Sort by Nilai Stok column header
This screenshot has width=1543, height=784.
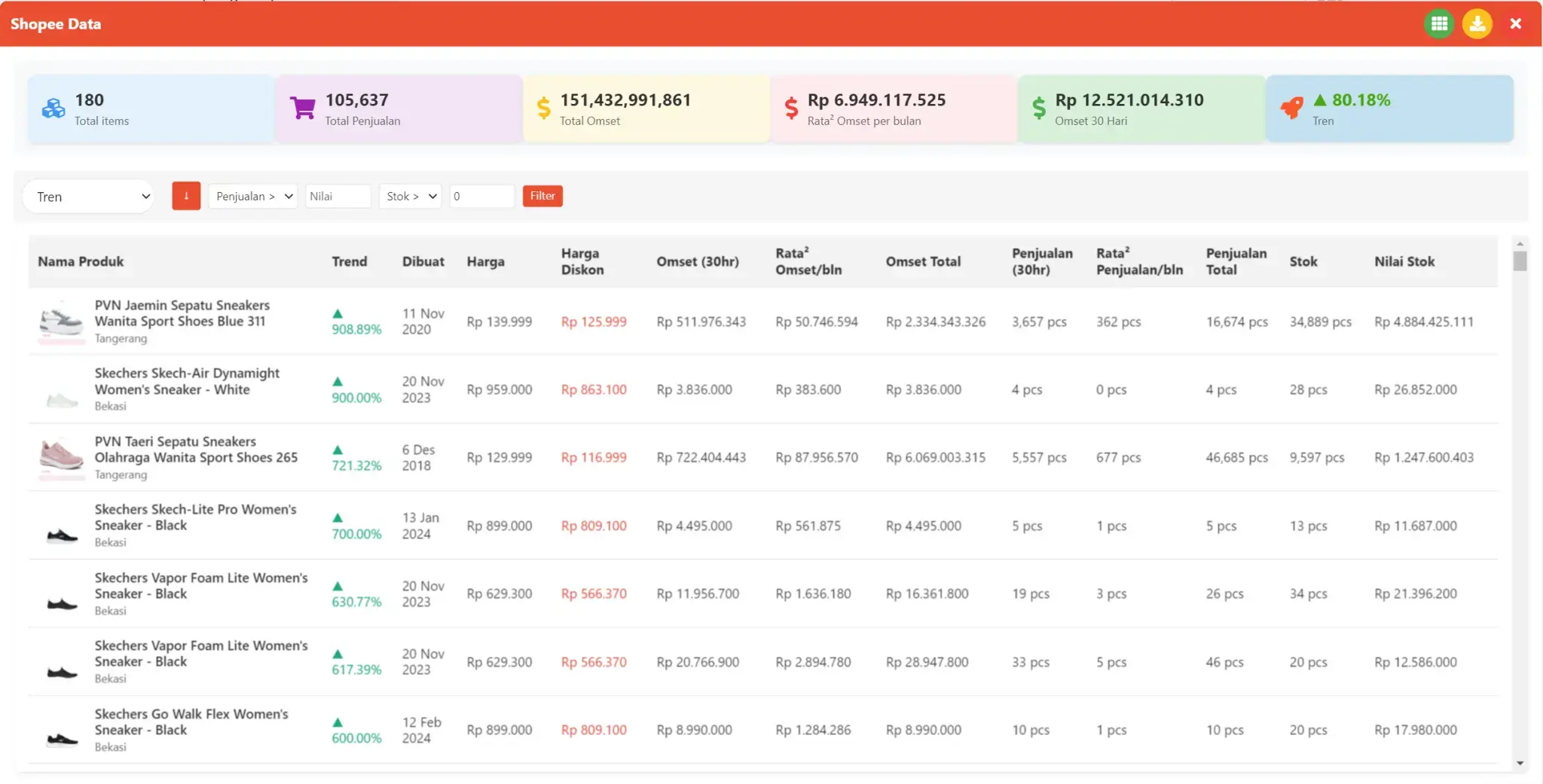pyautogui.click(x=1404, y=261)
